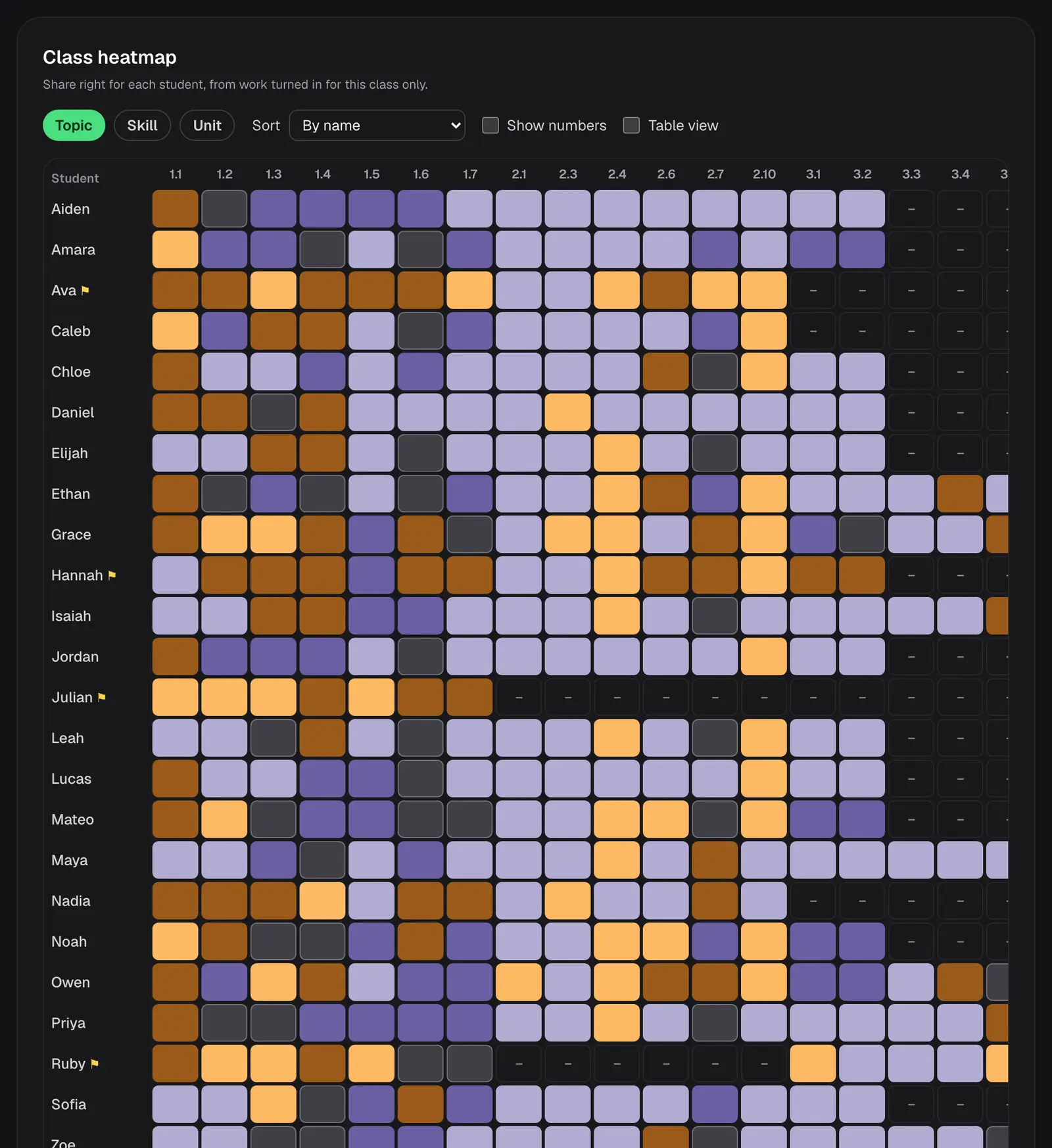Click the 1.1 column header
1052x1148 pixels.
tap(176, 174)
